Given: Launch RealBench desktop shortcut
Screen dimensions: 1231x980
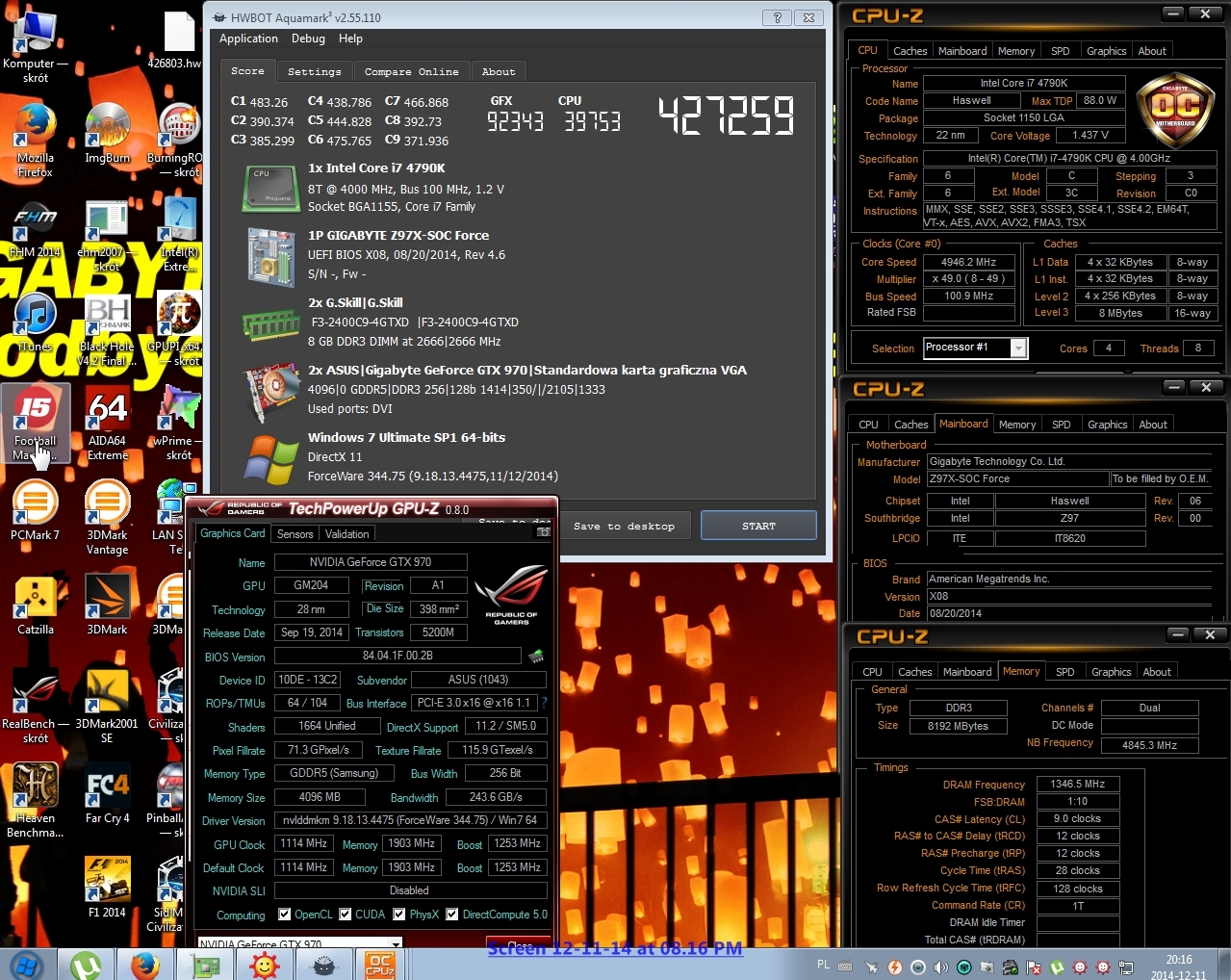Looking at the screenshot, I should (x=36, y=707).
